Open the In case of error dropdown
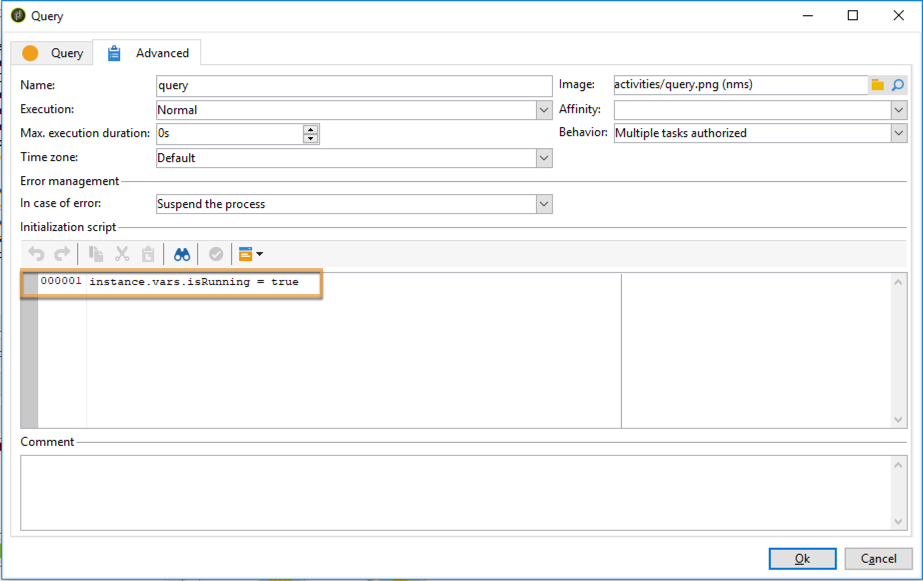 click(x=544, y=204)
